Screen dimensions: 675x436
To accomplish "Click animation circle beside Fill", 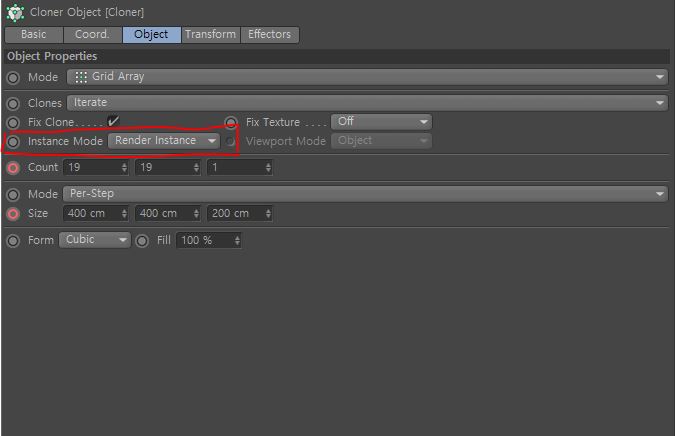I will [x=142, y=241].
